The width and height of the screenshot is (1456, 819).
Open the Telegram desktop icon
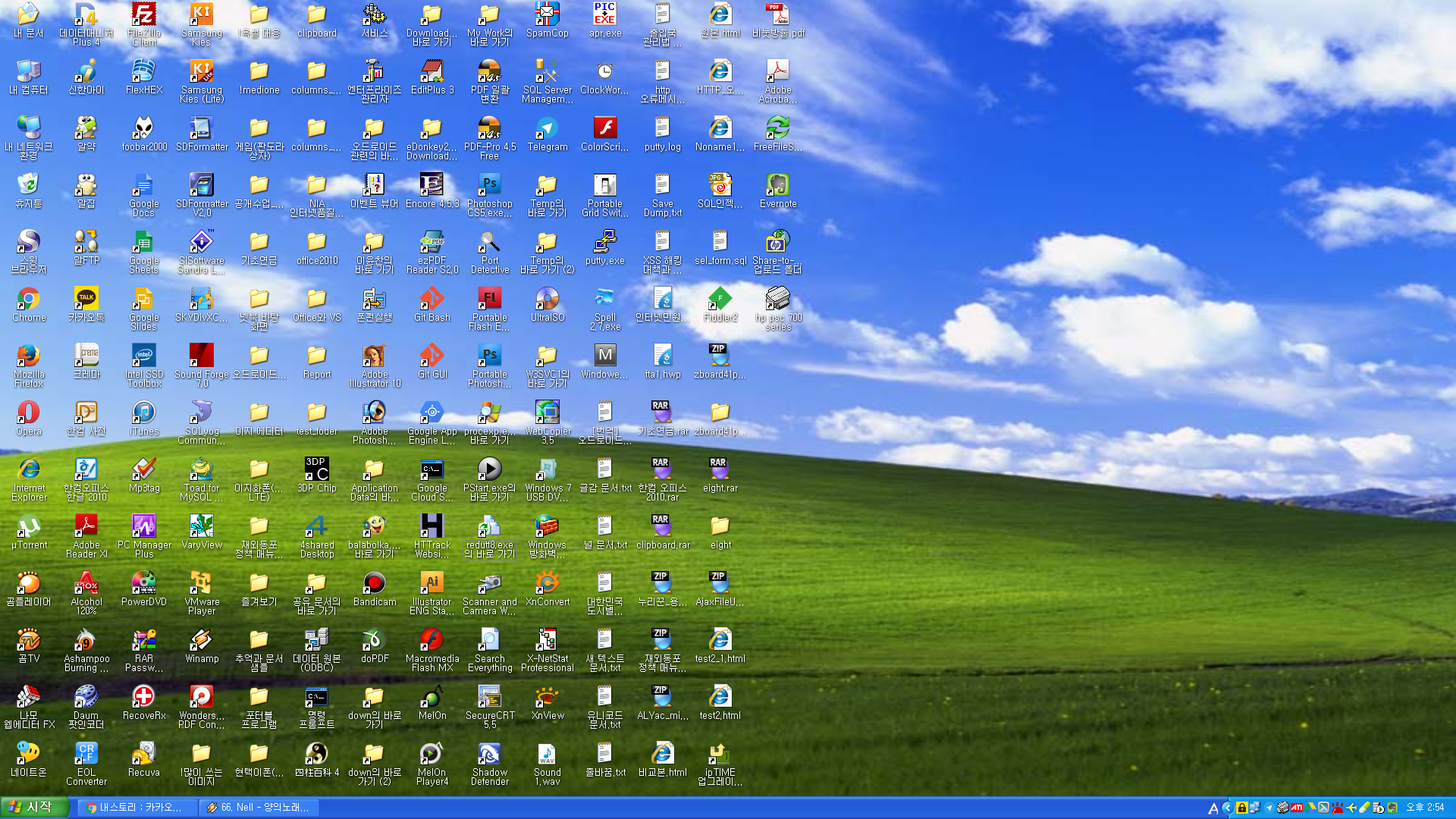[548, 133]
